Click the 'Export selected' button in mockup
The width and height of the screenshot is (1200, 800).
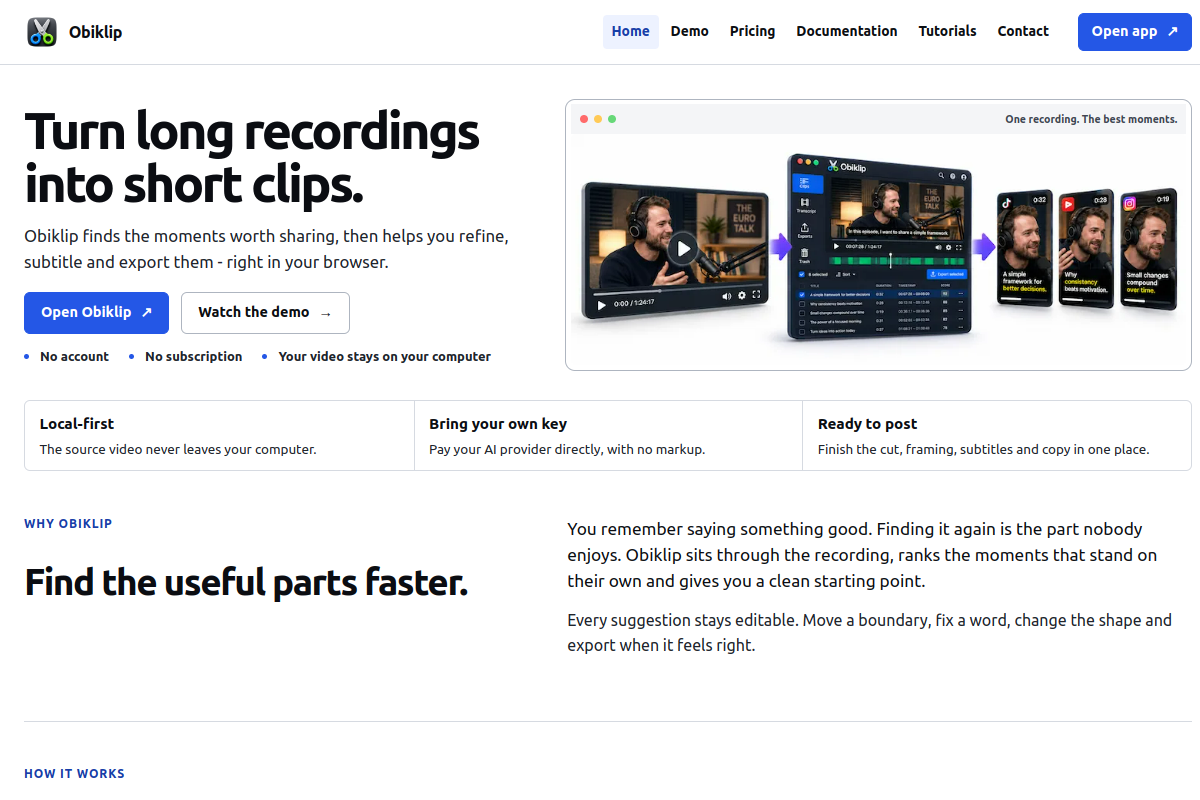tap(947, 274)
